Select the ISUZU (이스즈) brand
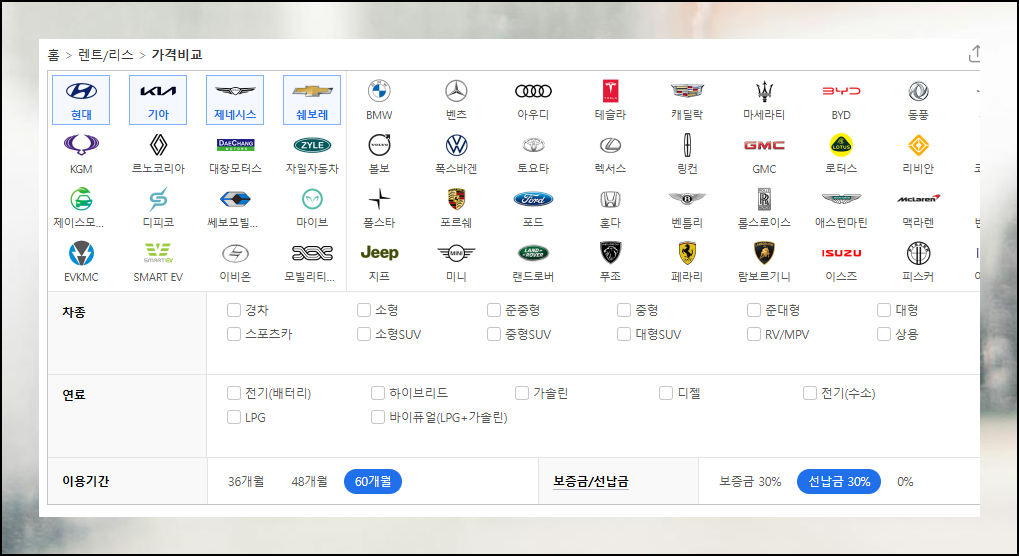Image resolution: width=1019 pixels, height=556 pixels. [841, 253]
